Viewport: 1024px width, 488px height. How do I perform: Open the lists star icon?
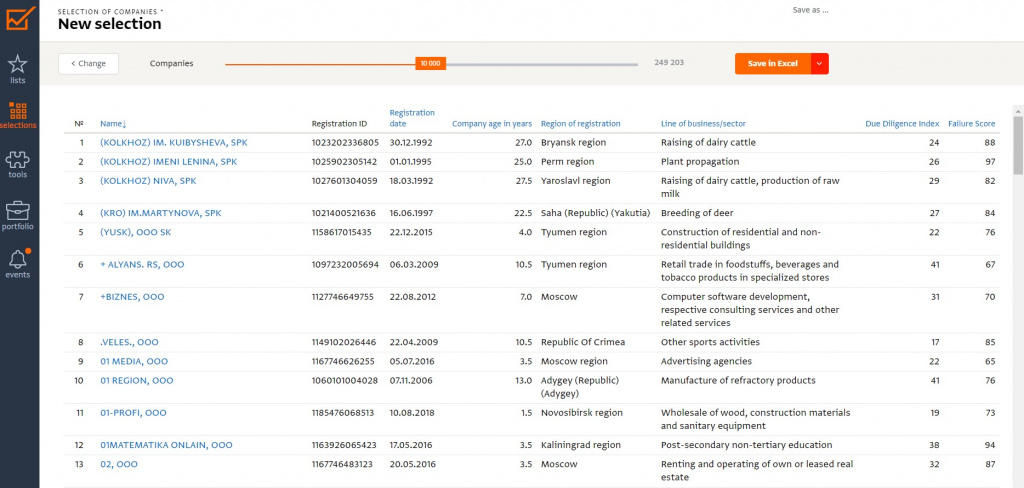pos(18,66)
